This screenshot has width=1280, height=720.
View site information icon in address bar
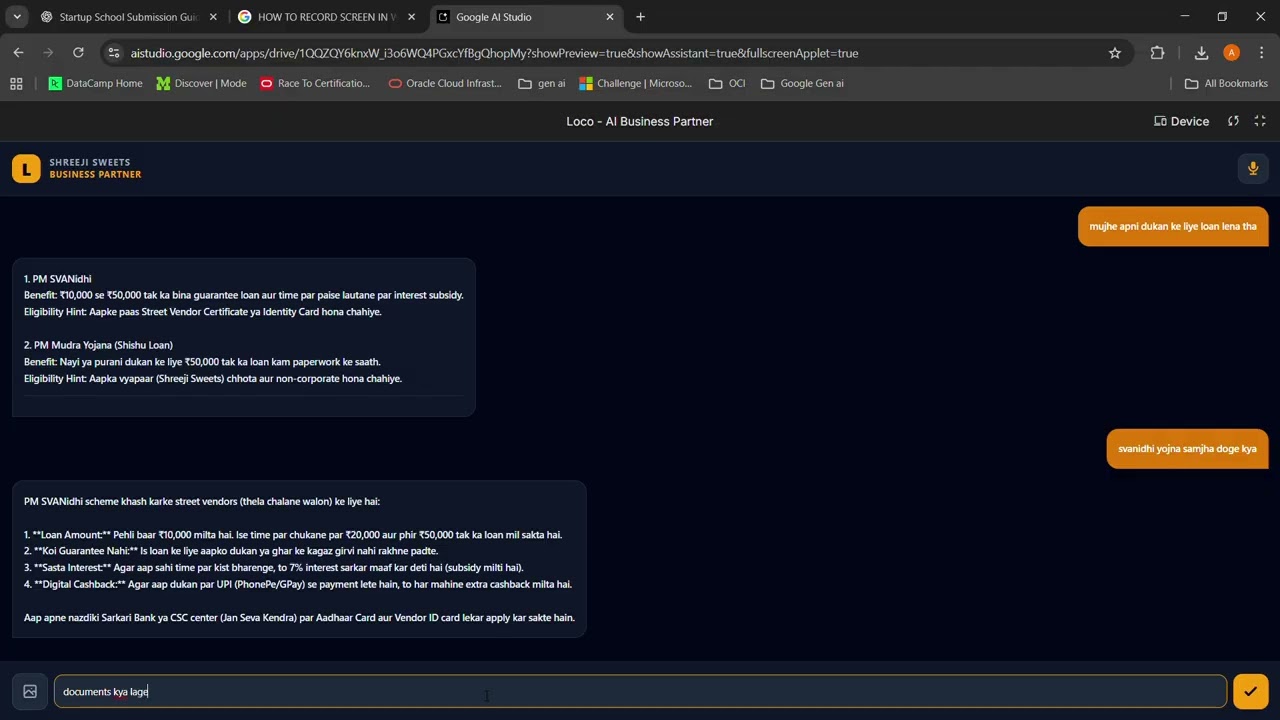114,53
